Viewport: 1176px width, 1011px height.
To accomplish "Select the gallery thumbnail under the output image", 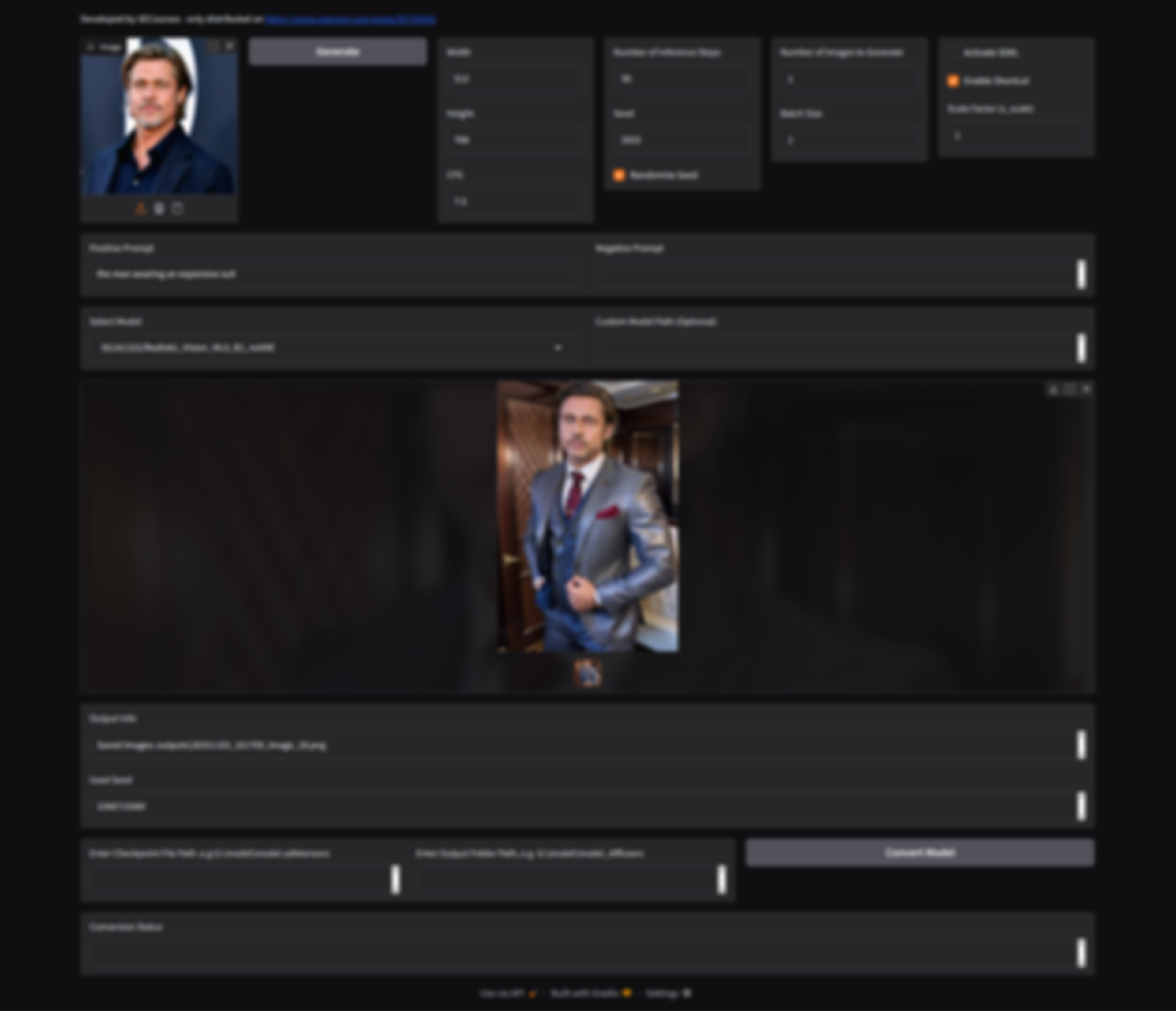I will click(588, 673).
